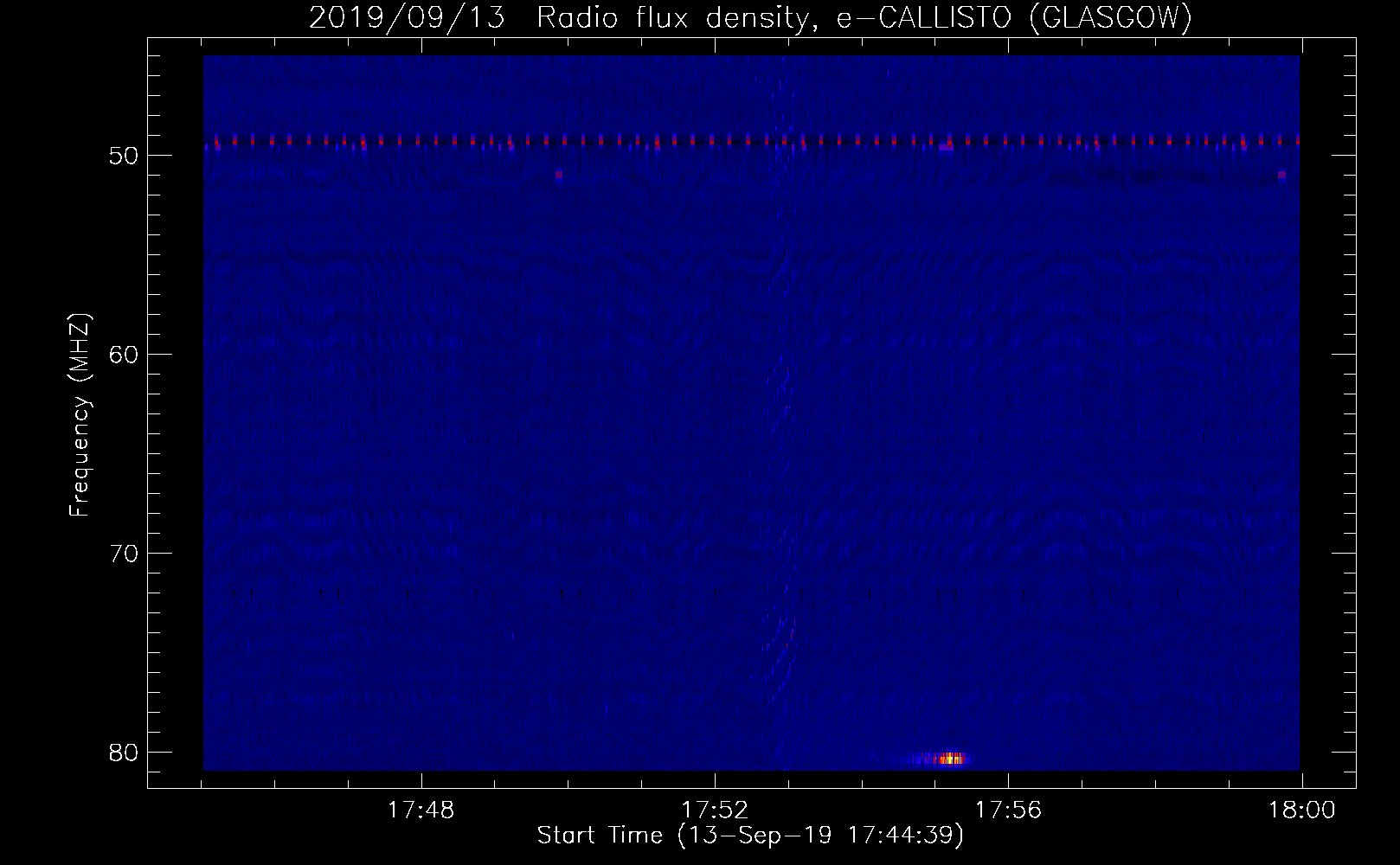The height and width of the screenshot is (865, 1400).
Task: Click the '60' frequency tick label
Action: click(124, 354)
